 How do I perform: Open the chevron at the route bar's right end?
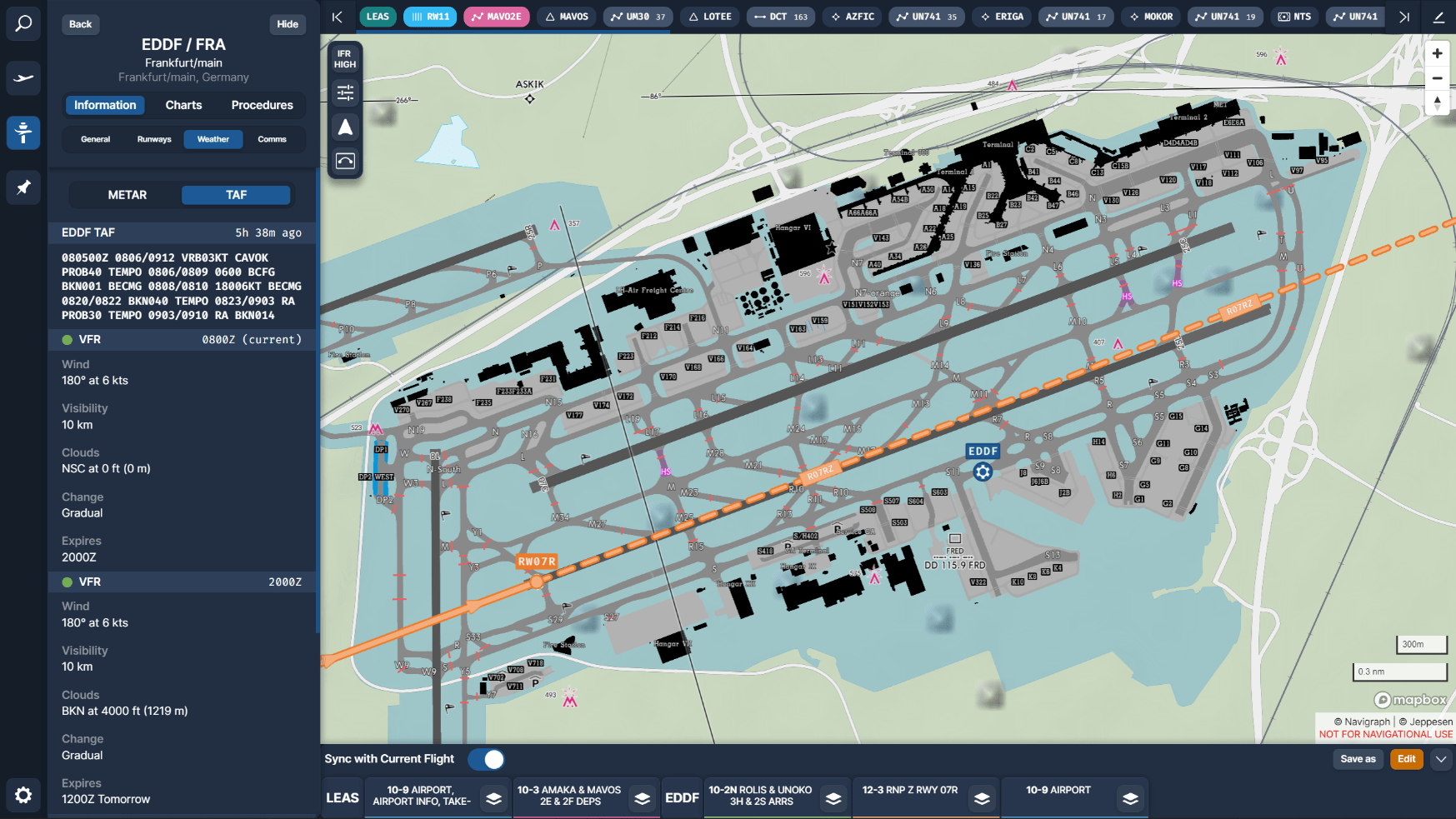(1404, 16)
